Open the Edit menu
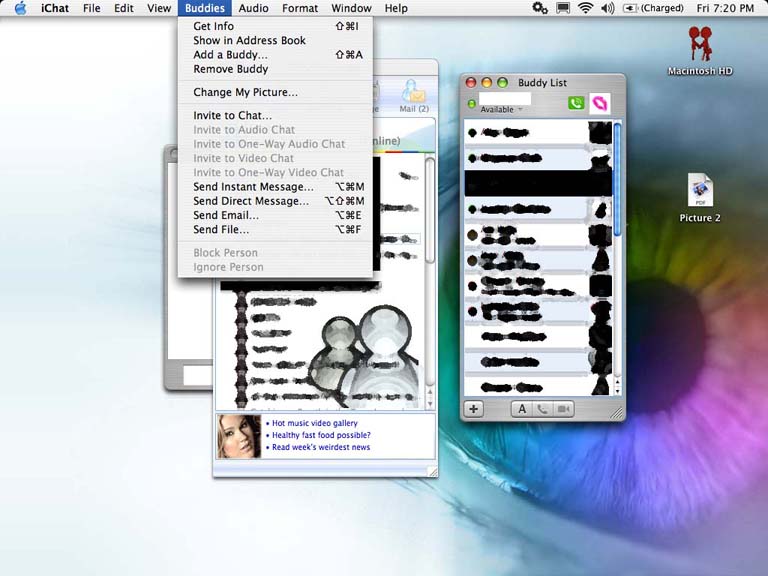Viewport: 768px width, 576px height. [123, 8]
